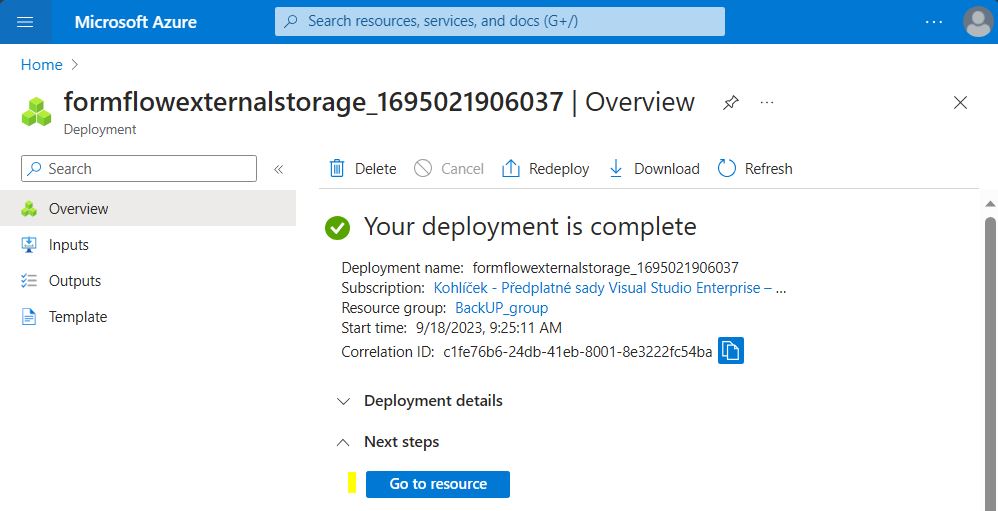Click the Delete trash icon

point(338,169)
